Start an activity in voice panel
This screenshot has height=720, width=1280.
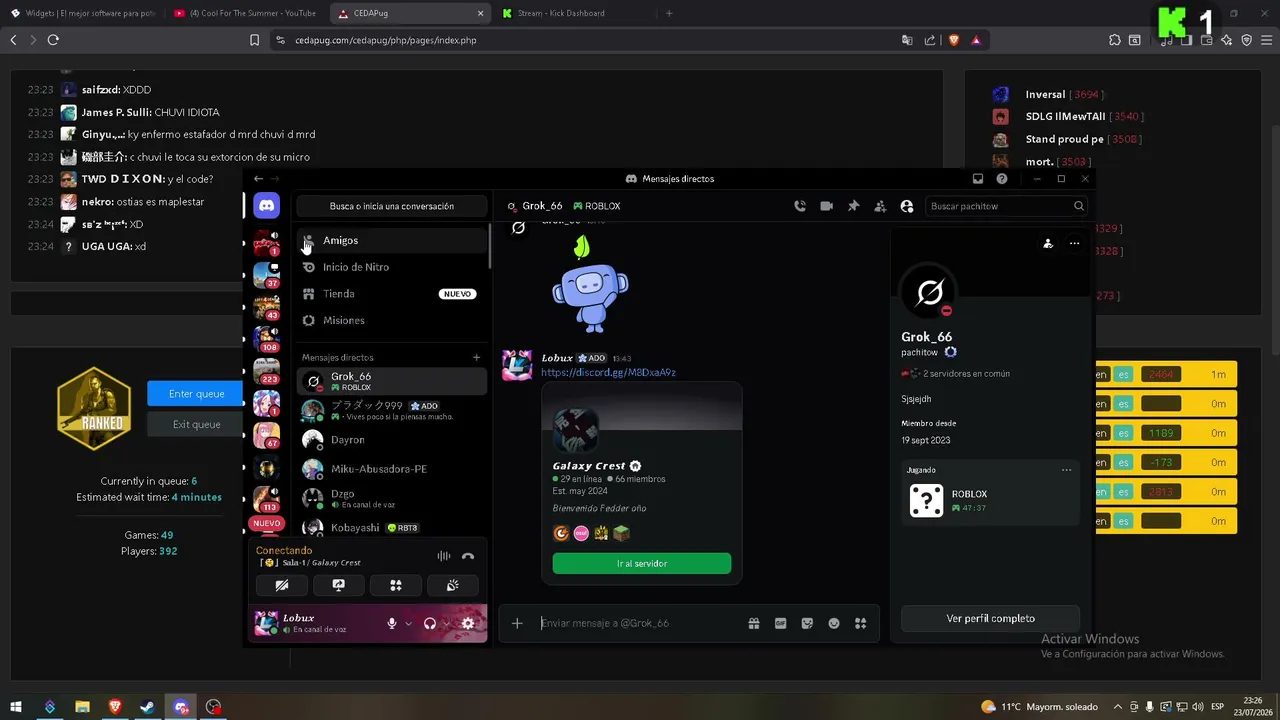(396, 585)
